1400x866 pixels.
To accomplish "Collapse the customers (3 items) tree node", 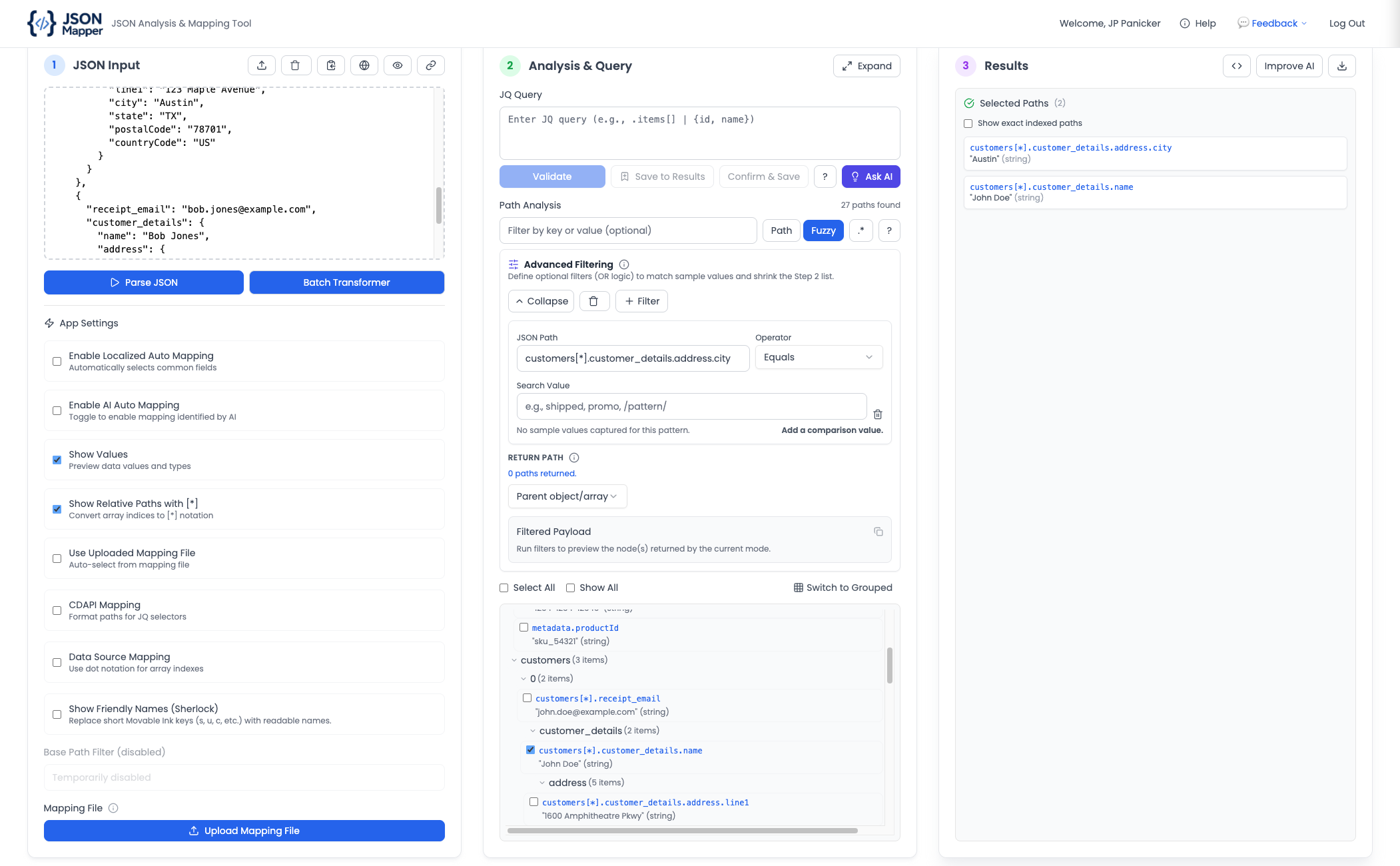I will pyautogui.click(x=514, y=660).
